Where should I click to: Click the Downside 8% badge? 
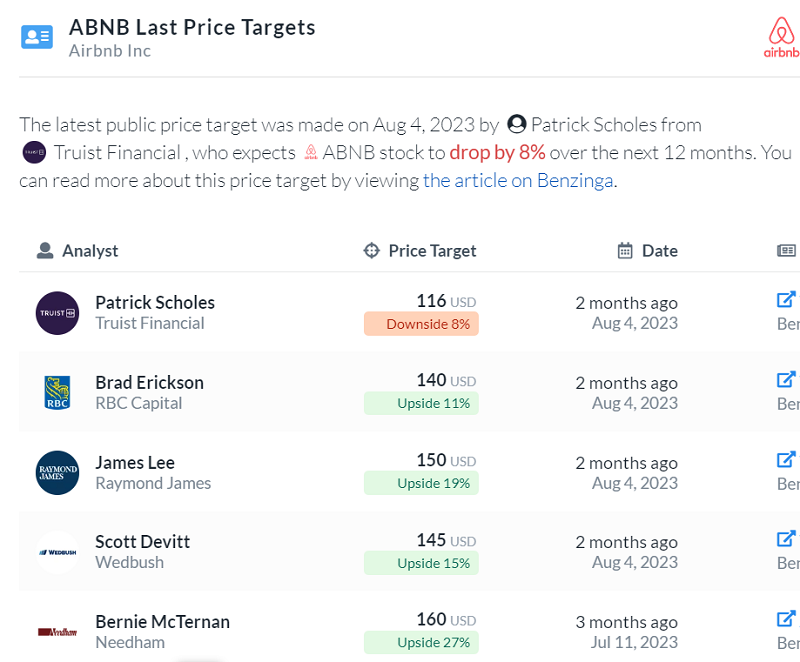click(421, 324)
